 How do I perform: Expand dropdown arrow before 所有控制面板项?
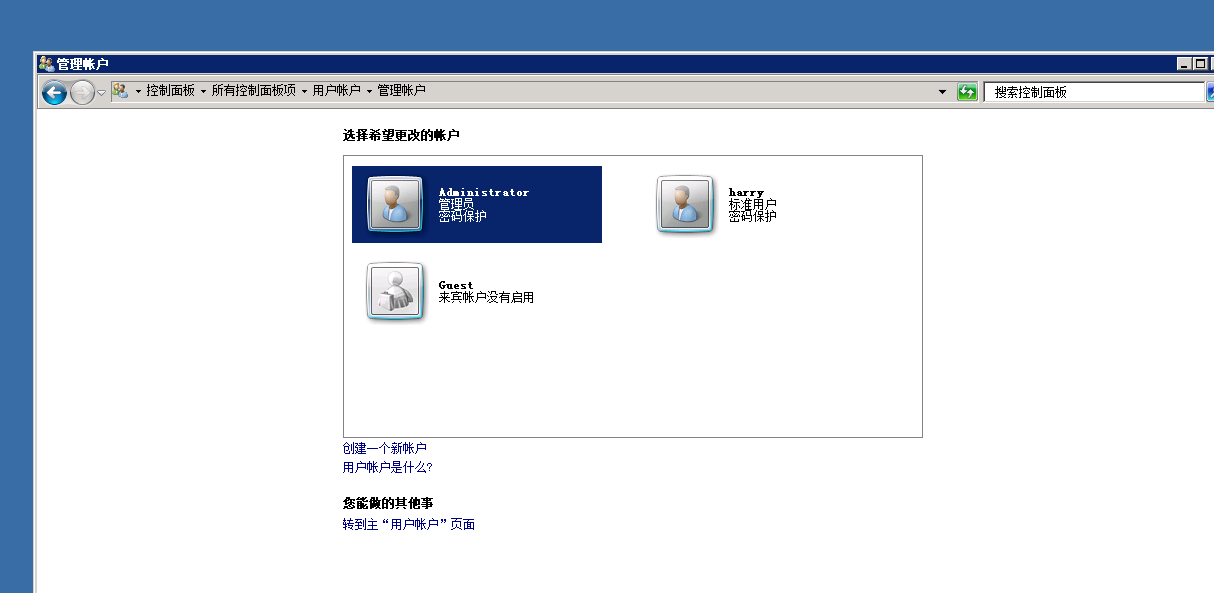click(203, 91)
